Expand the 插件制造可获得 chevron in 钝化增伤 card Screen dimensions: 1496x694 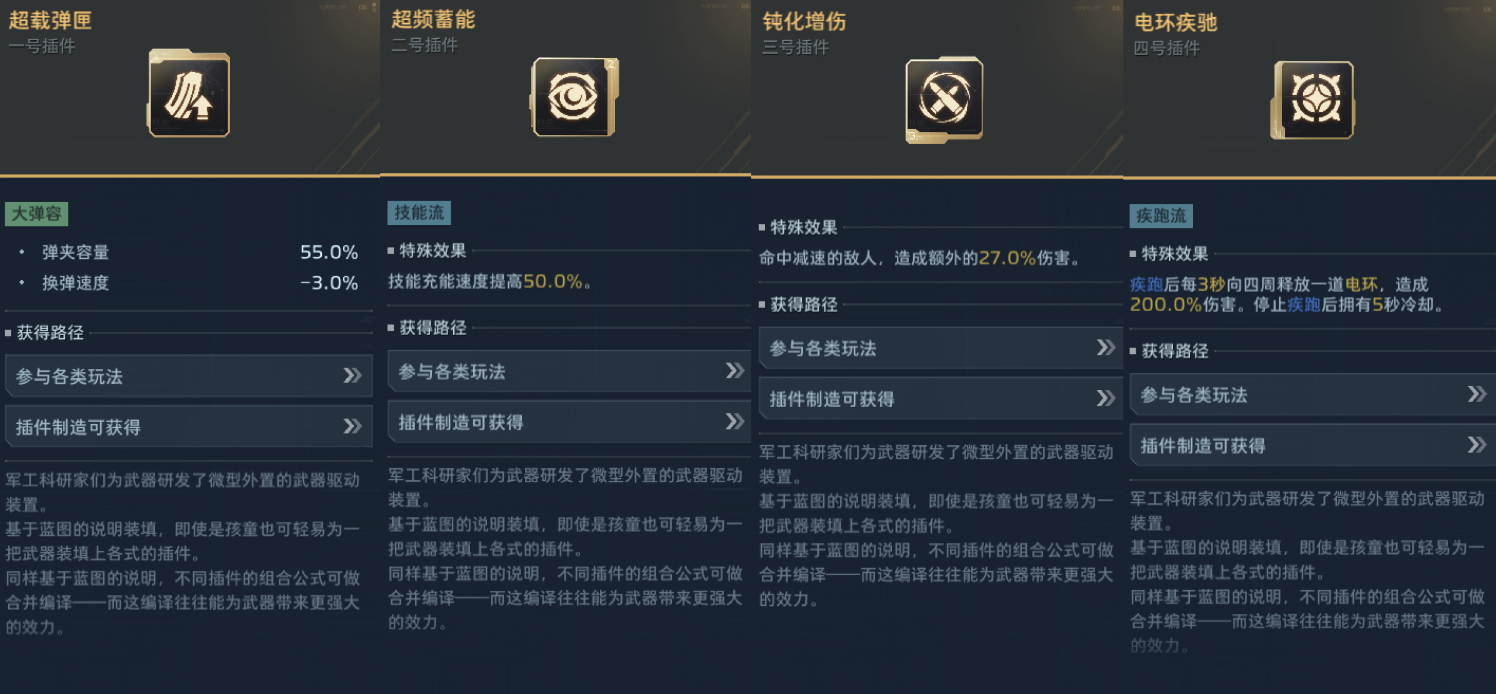[1105, 399]
